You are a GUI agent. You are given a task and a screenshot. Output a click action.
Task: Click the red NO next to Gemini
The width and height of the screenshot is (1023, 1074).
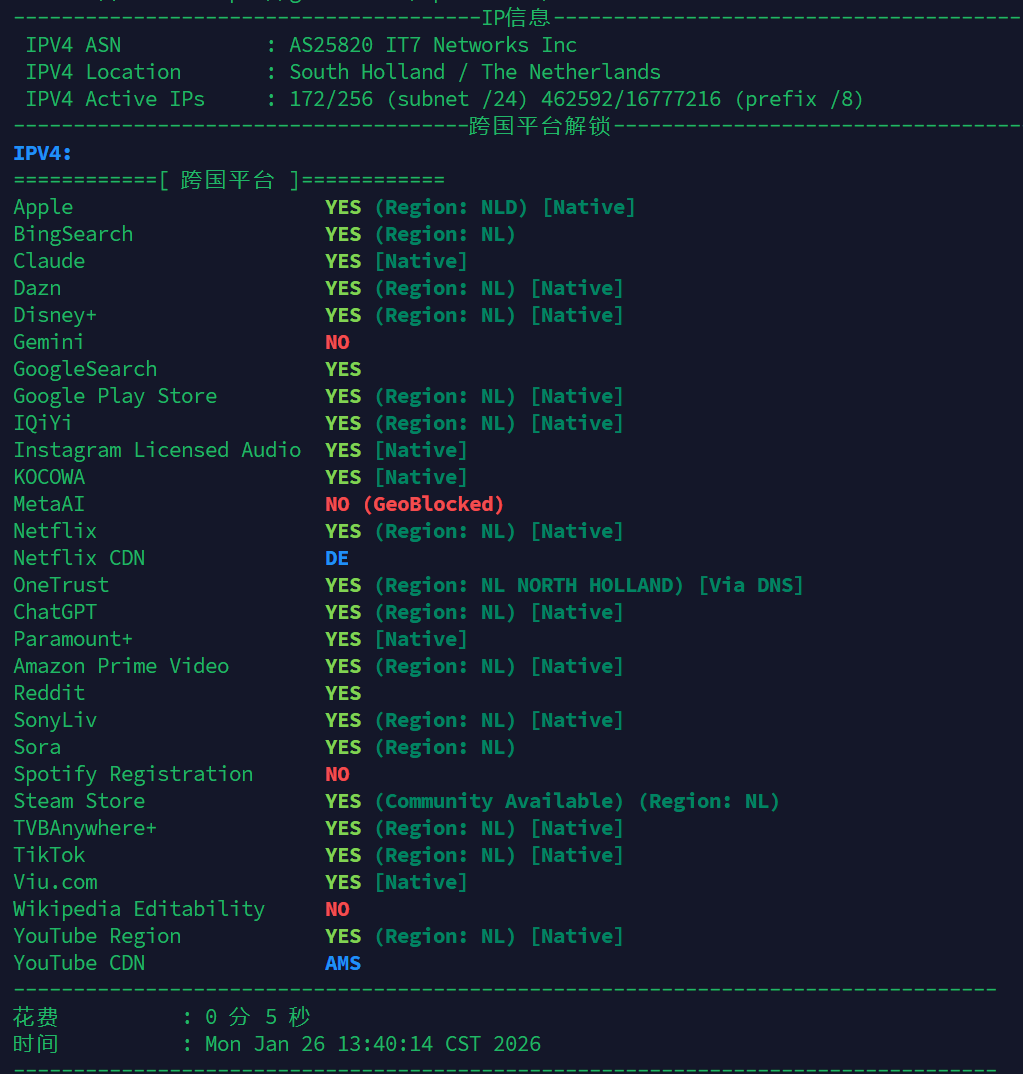[x=337, y=342]
